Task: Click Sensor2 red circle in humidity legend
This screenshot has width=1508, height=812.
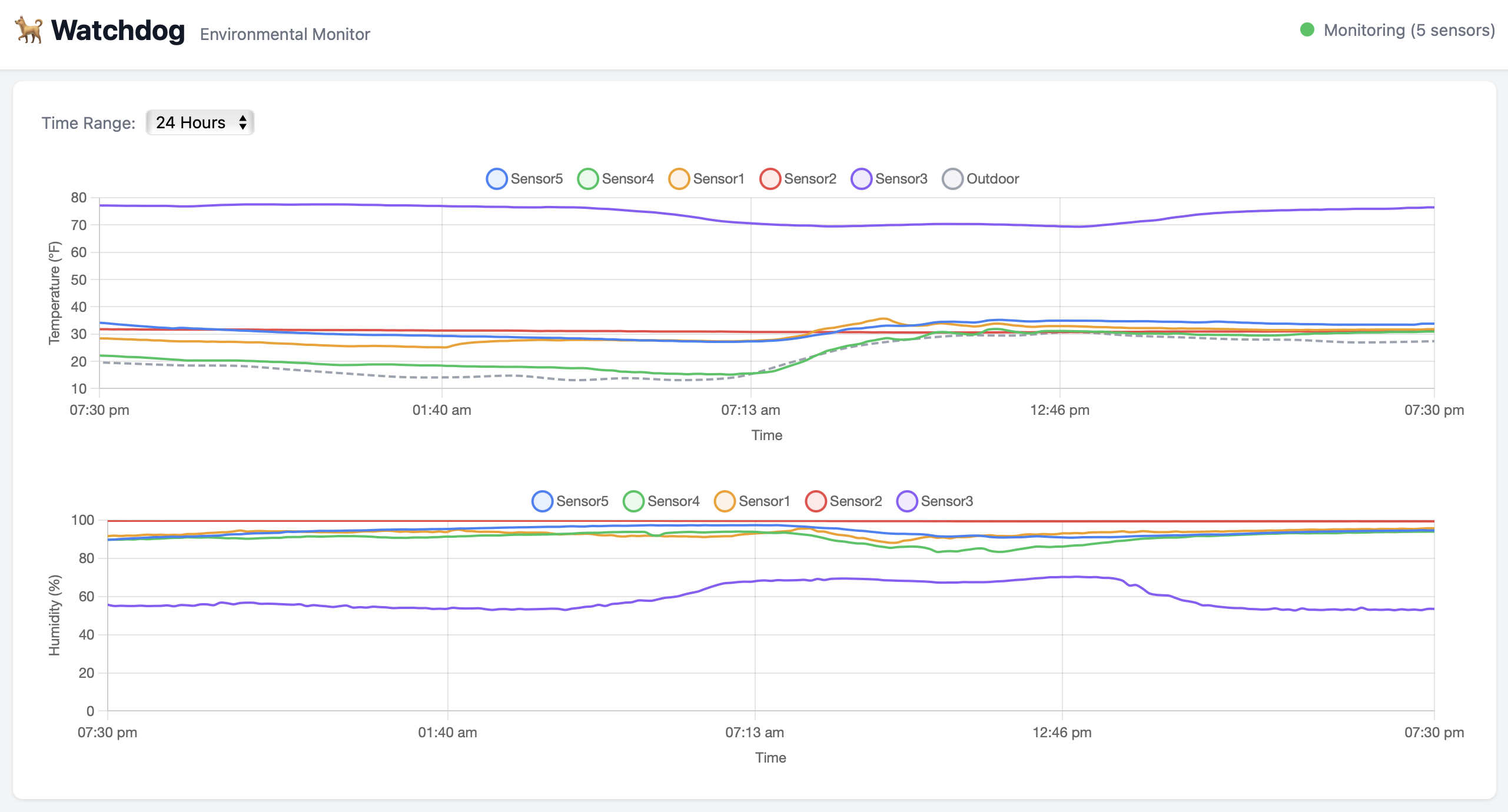Action: (816, 501)
